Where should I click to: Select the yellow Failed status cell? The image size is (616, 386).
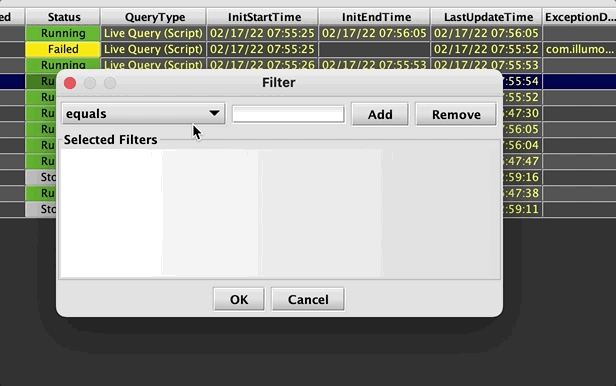[63, 49]
